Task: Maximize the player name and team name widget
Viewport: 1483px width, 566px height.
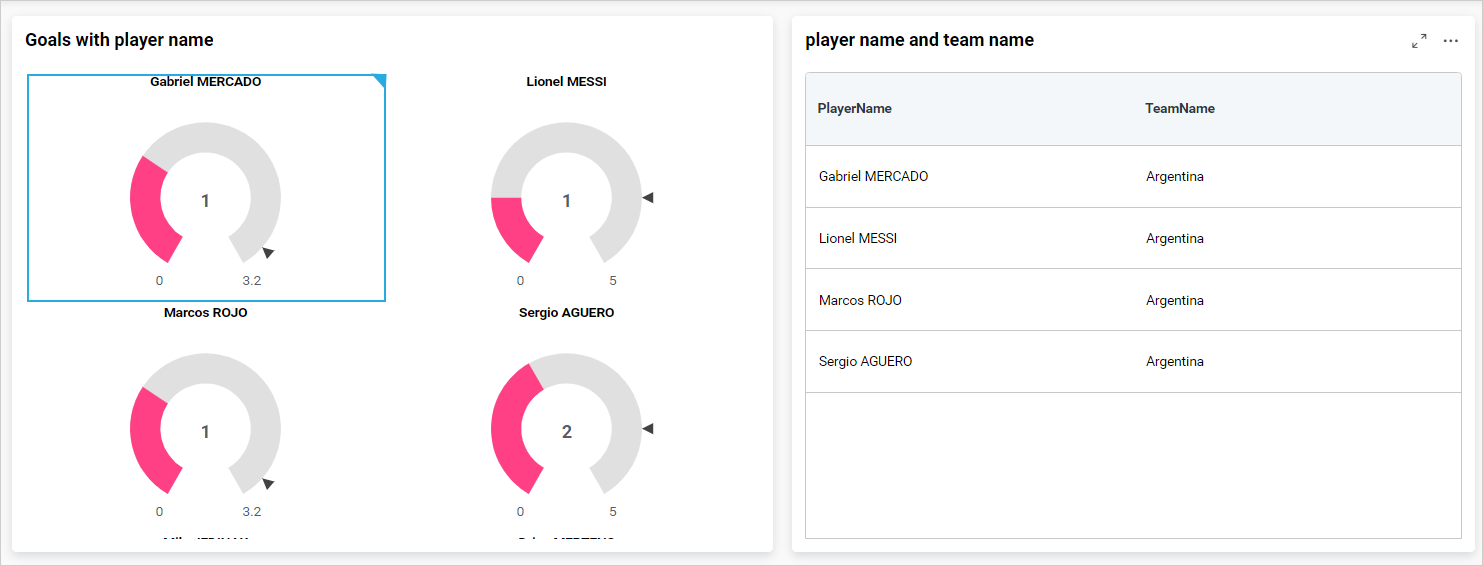Action: click(1419, 41)
